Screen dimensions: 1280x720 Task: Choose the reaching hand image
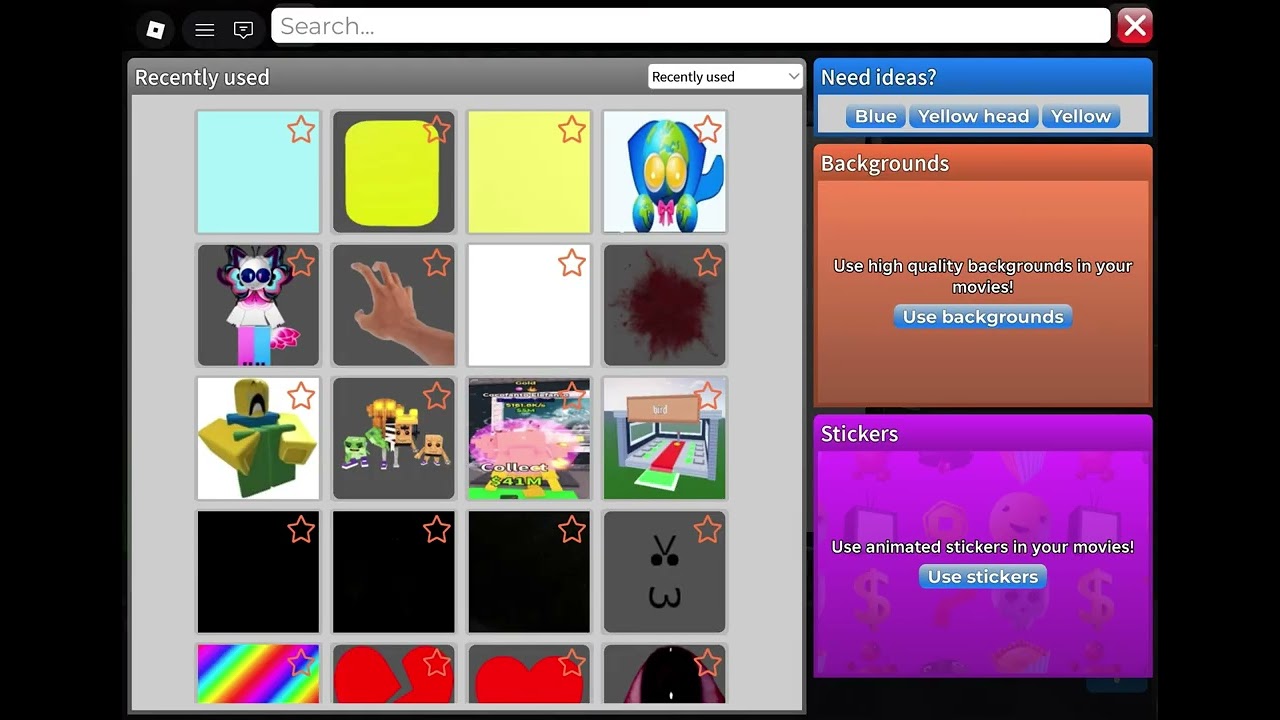click(x=393, y=305)
